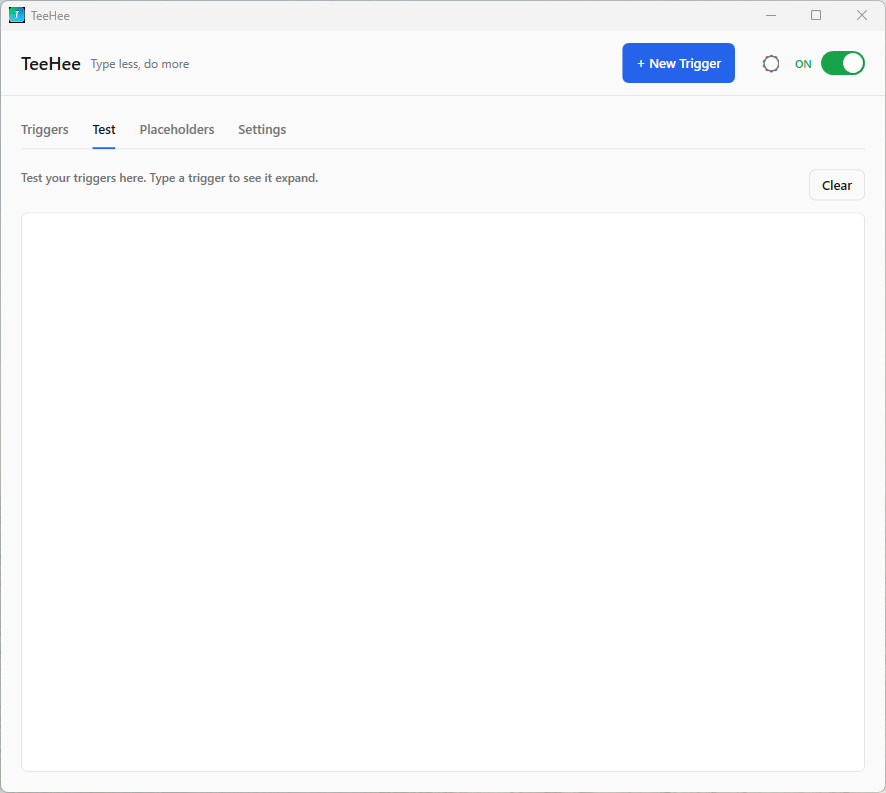Maximize the TeeHee window

(816, 15)
